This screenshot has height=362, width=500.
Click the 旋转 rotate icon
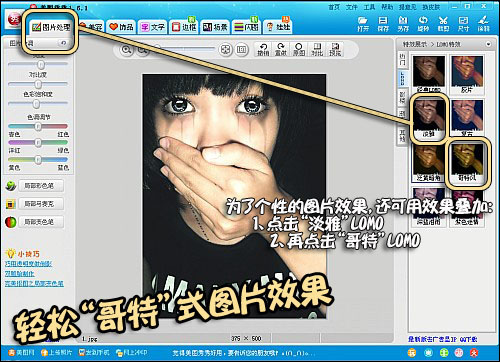coord(423,24)
